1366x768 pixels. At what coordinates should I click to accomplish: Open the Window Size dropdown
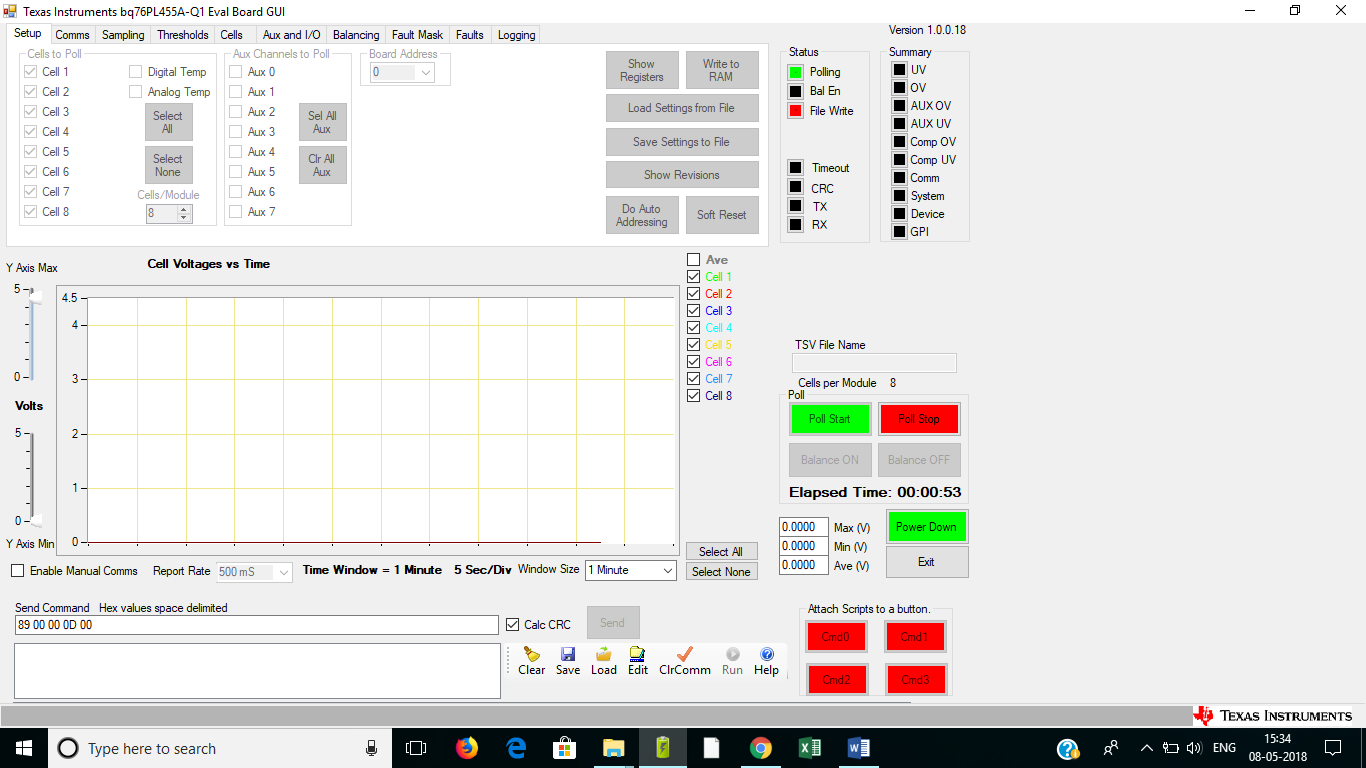631,570
